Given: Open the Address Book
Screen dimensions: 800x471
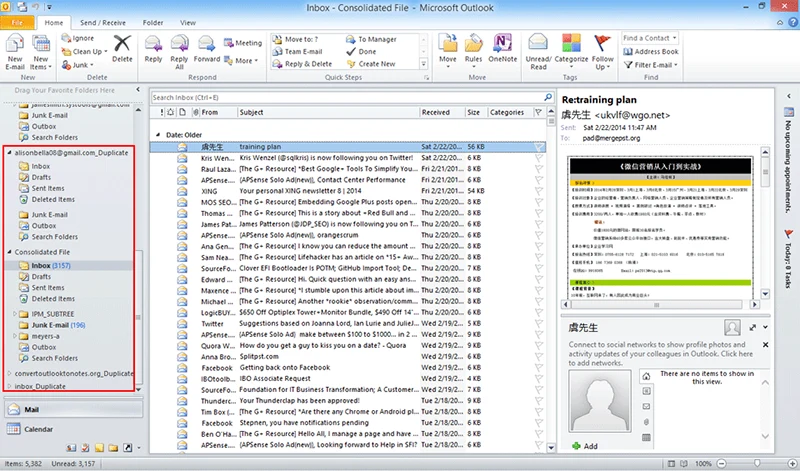Looking at the screenshot, I should tap(651, 52).
